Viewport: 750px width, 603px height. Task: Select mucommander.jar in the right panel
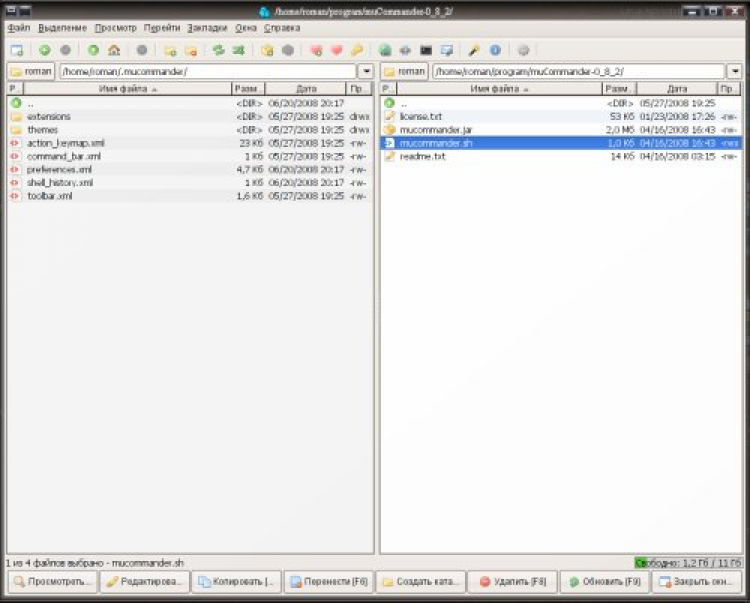(561, 130)
